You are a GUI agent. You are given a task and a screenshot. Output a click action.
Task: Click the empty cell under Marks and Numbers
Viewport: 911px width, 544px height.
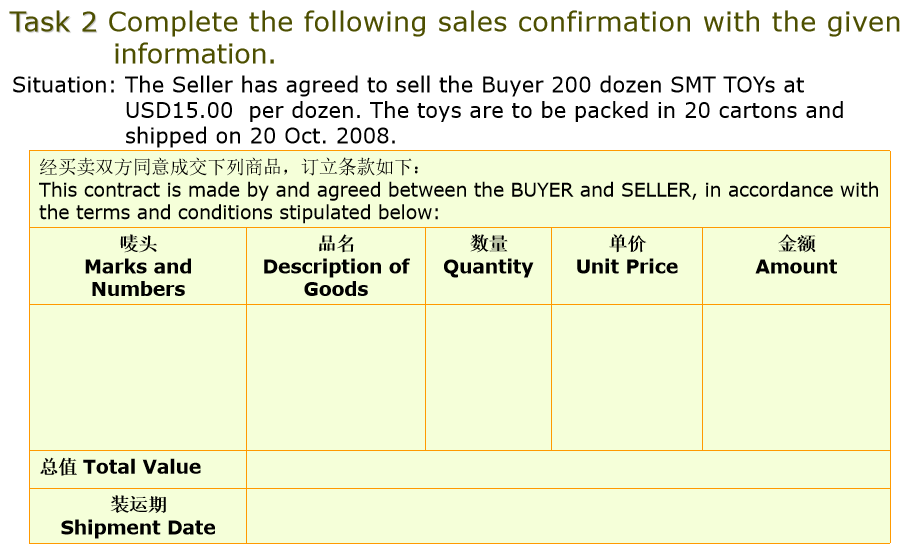pos(138,377)
